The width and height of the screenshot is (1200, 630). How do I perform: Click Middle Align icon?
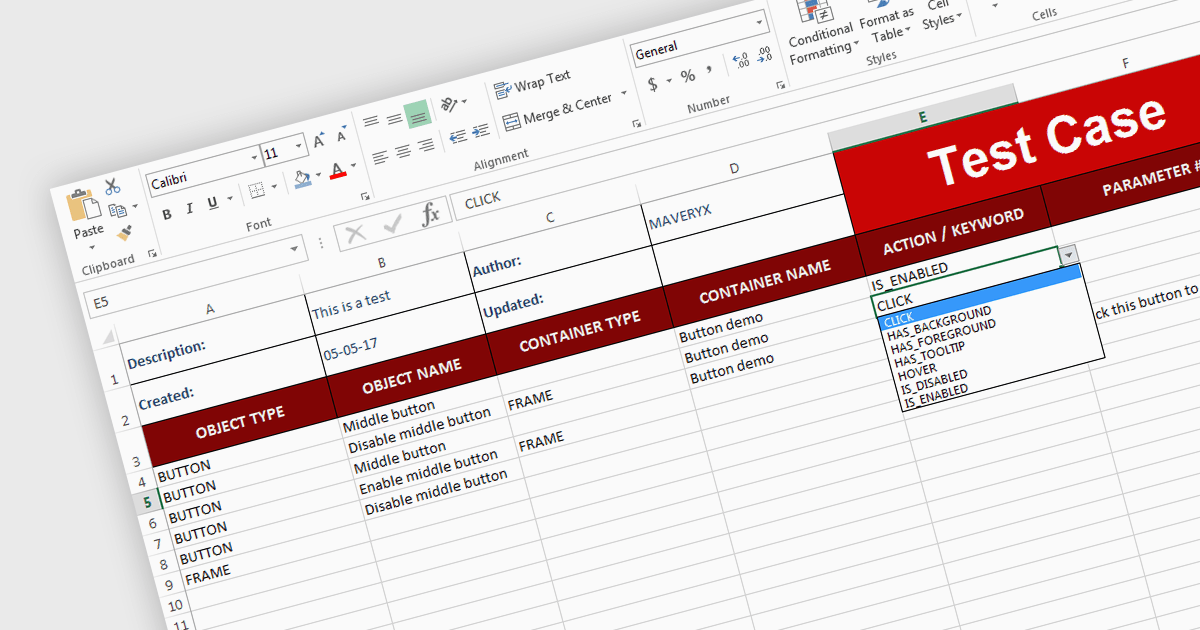(x=394, y=119)
